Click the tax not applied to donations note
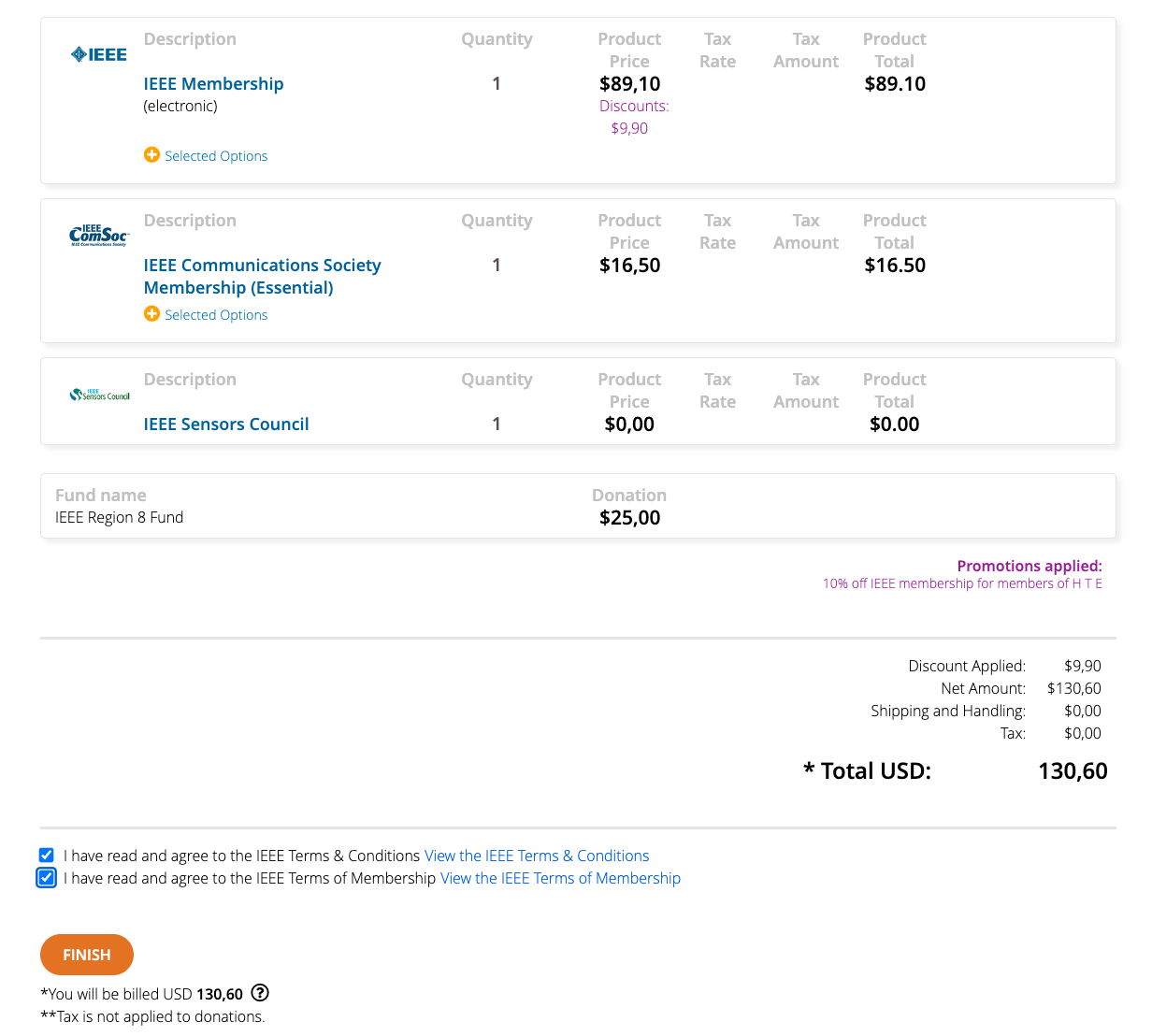The image size is (1152, 1036). coord(152,1016)
